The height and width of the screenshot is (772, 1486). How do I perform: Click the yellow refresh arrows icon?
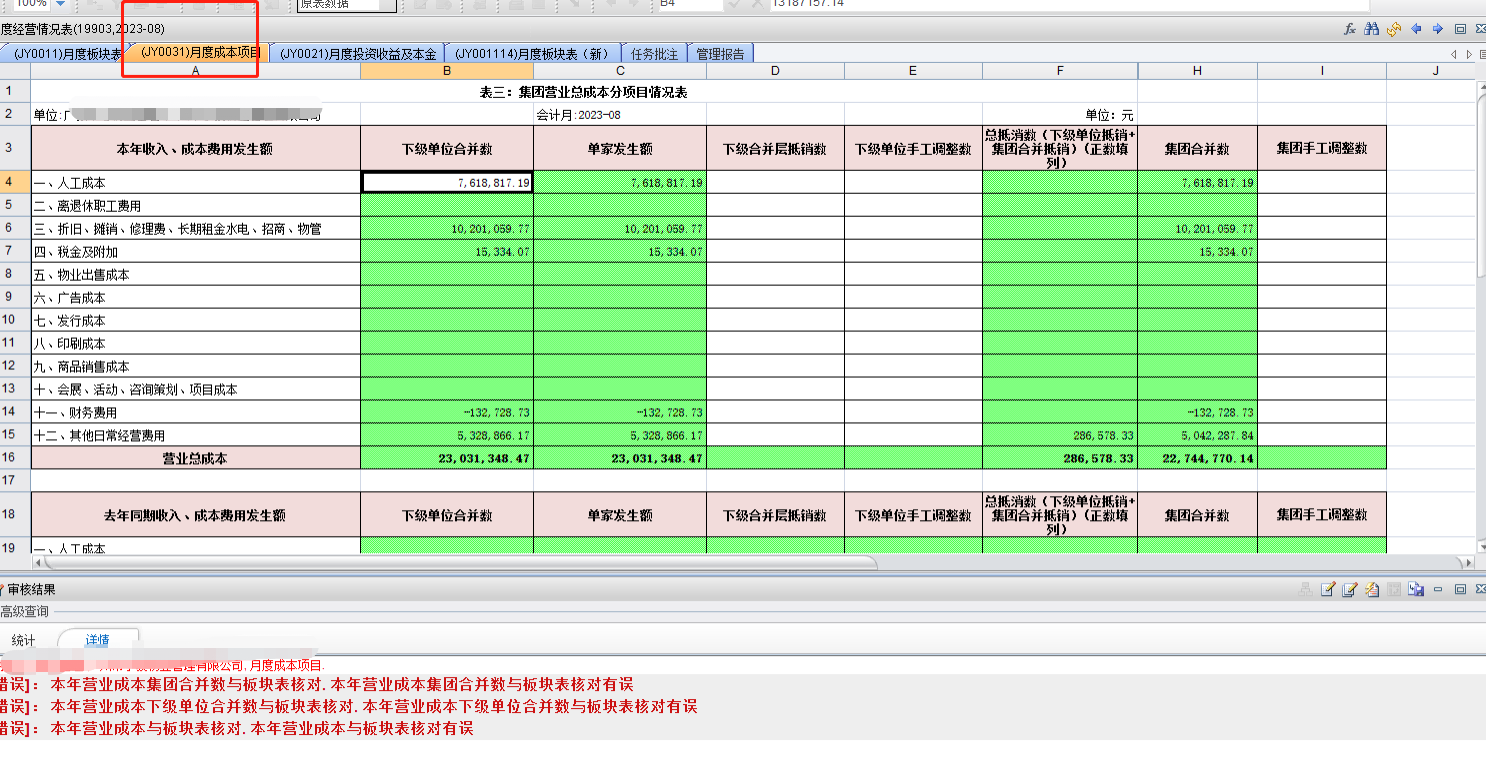coord(1394,29)
